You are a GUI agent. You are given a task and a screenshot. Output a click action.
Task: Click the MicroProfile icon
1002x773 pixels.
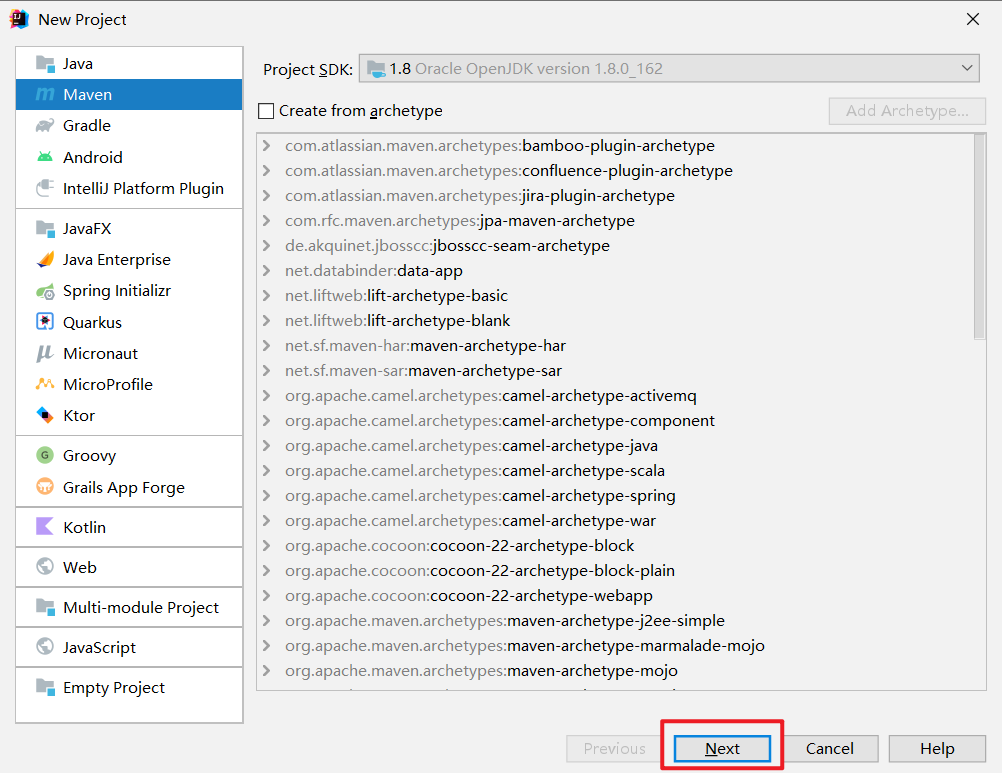45,384
